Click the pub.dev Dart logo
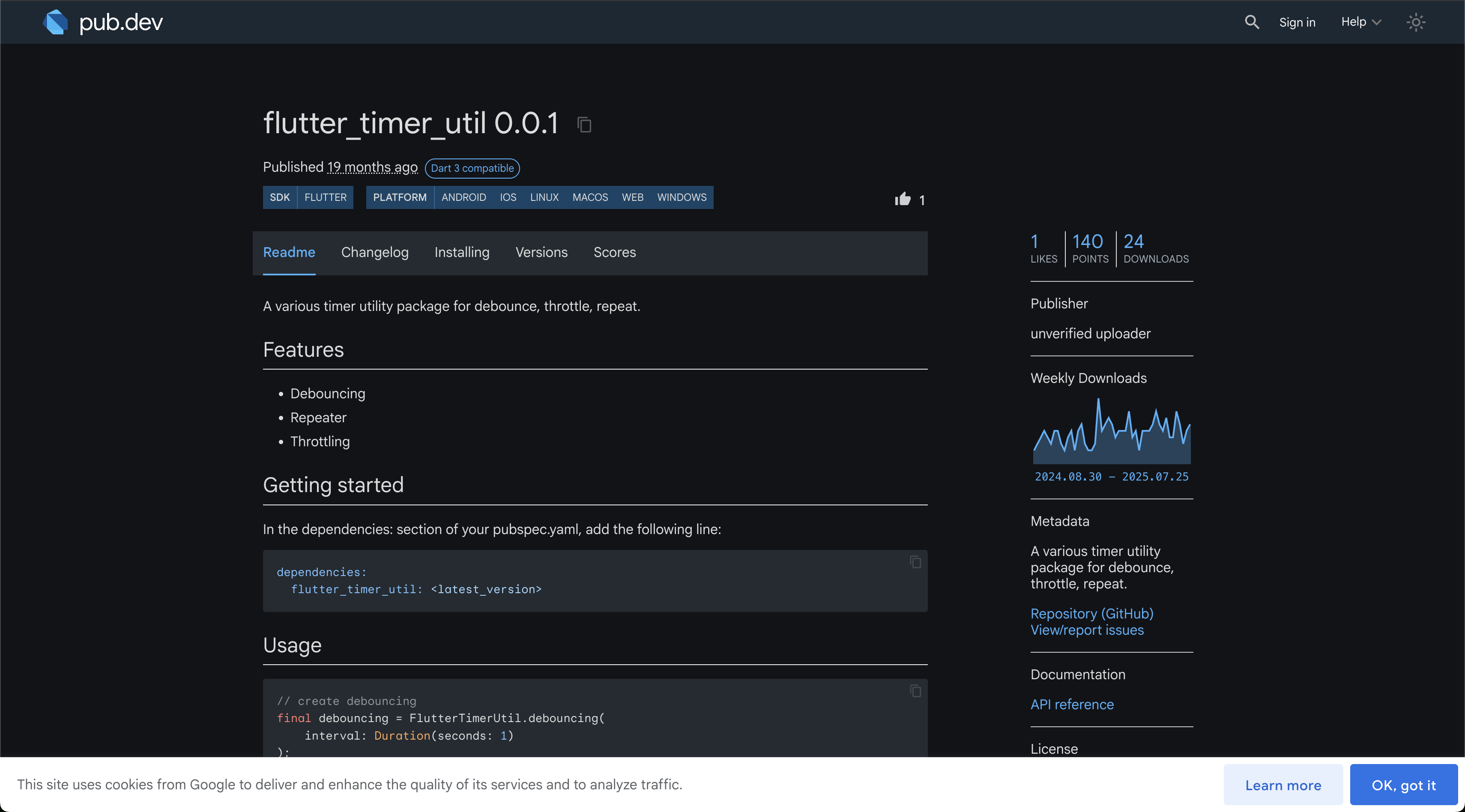 coord(56,22)
